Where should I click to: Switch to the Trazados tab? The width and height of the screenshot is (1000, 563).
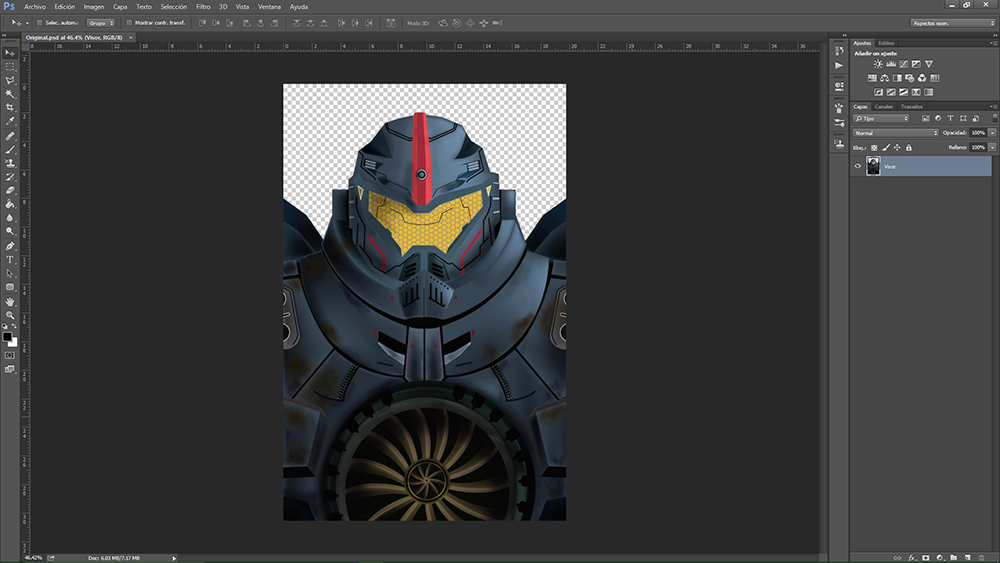point(911,106)
